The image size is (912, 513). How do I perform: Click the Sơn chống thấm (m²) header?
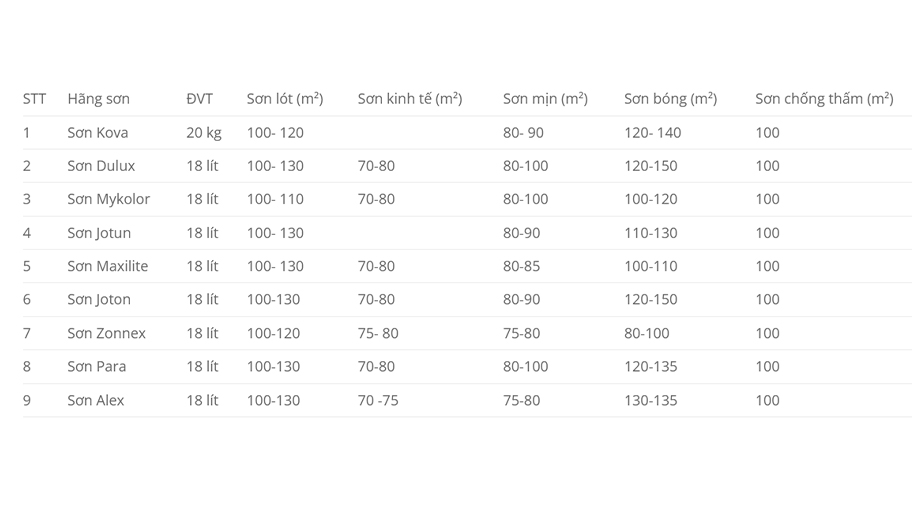823,99
